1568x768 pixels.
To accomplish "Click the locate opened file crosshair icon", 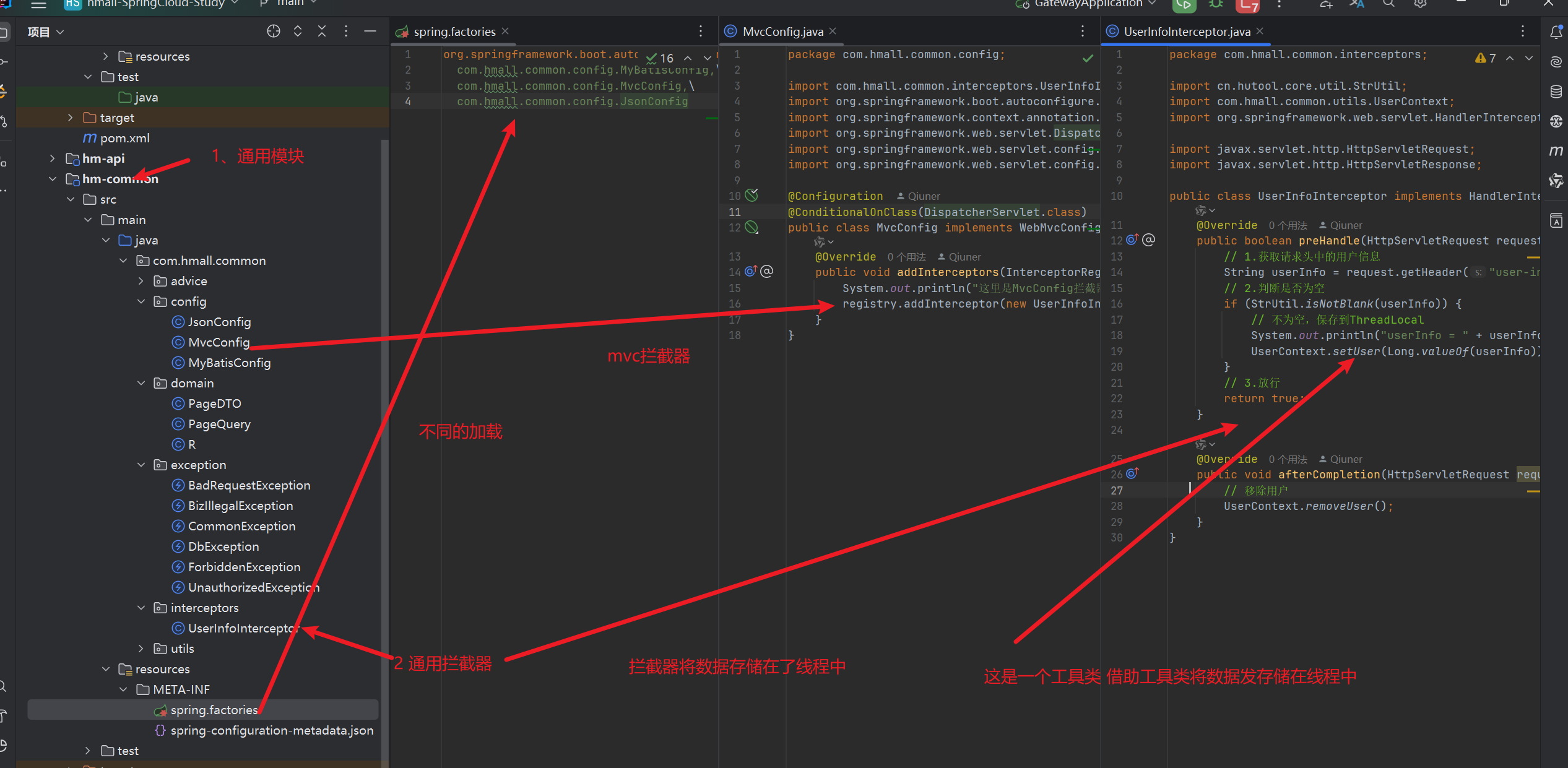I will pos(273,31).
